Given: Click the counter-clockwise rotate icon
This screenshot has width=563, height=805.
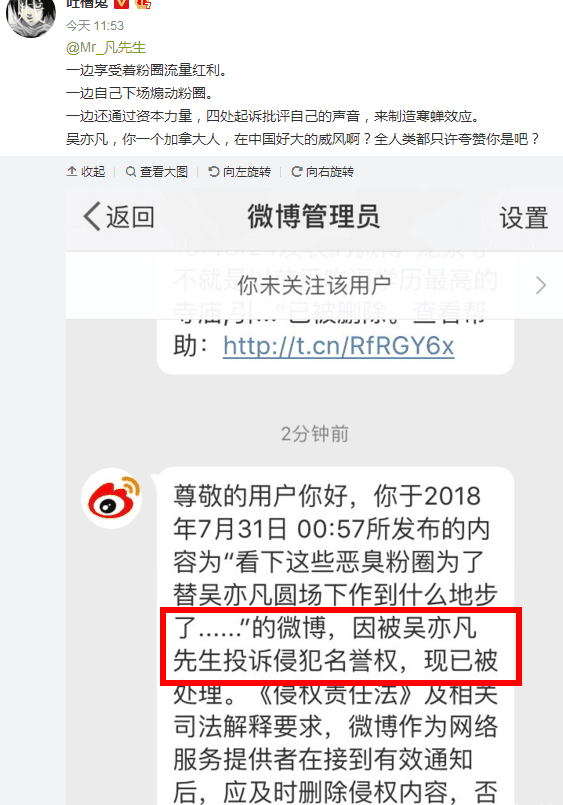Looking at the screenshot, I should pyautogui.click(x=213, y=171).
